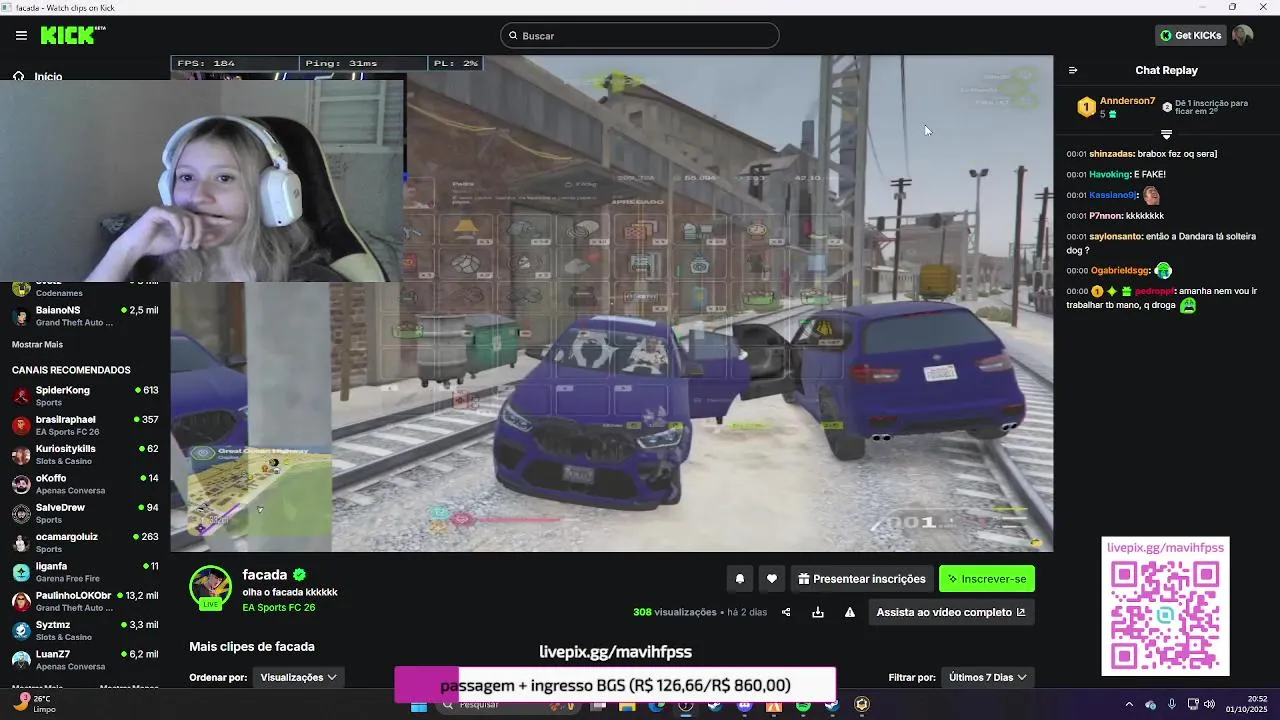Expand the top gifters leaderboard chevron
This screenshot has height=720, width=1280.
point(1166,134)
